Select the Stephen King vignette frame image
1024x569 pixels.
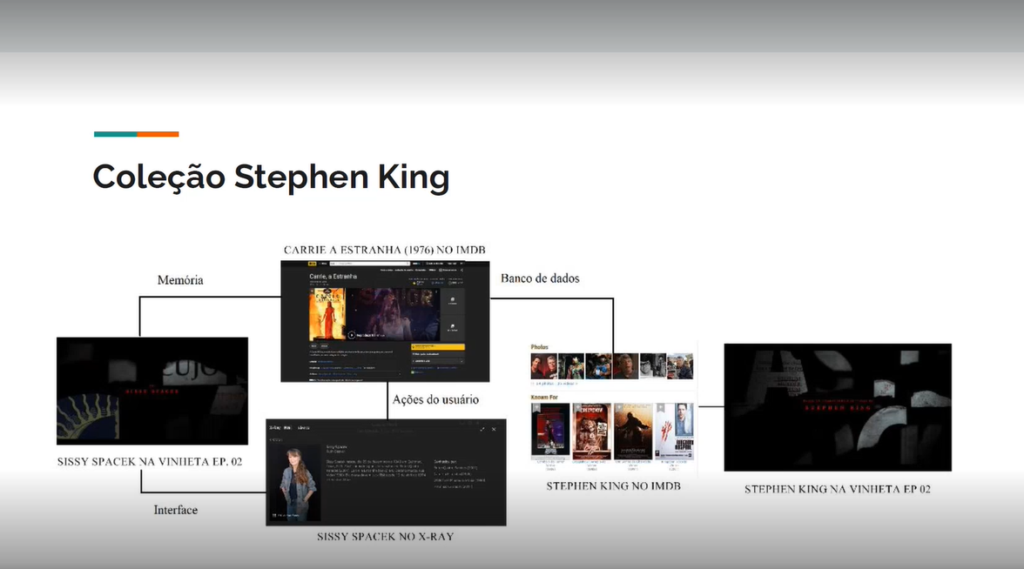tap(838, 407)
